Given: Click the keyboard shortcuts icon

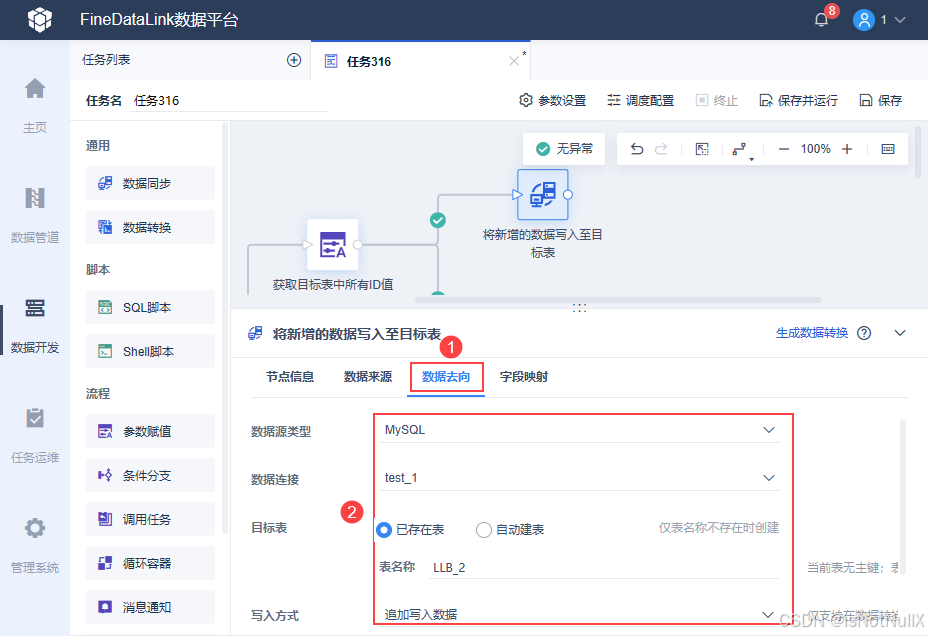Looking at the screenshot, I should click(888, 149).
